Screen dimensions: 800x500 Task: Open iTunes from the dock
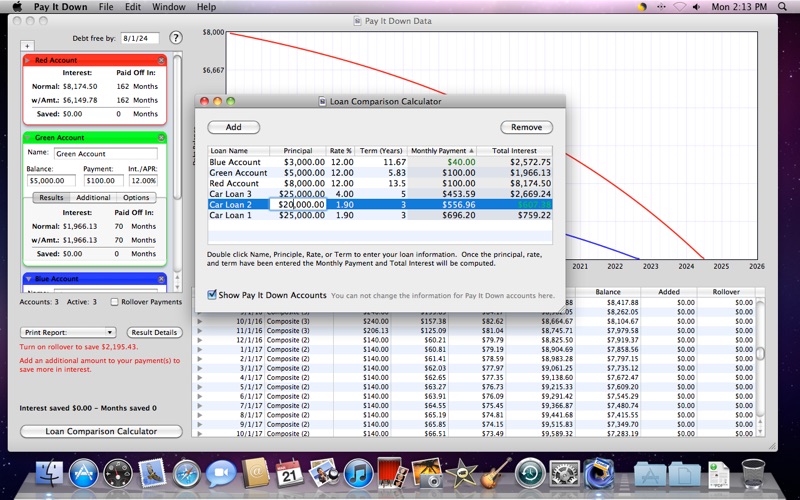tap(358, 473)
